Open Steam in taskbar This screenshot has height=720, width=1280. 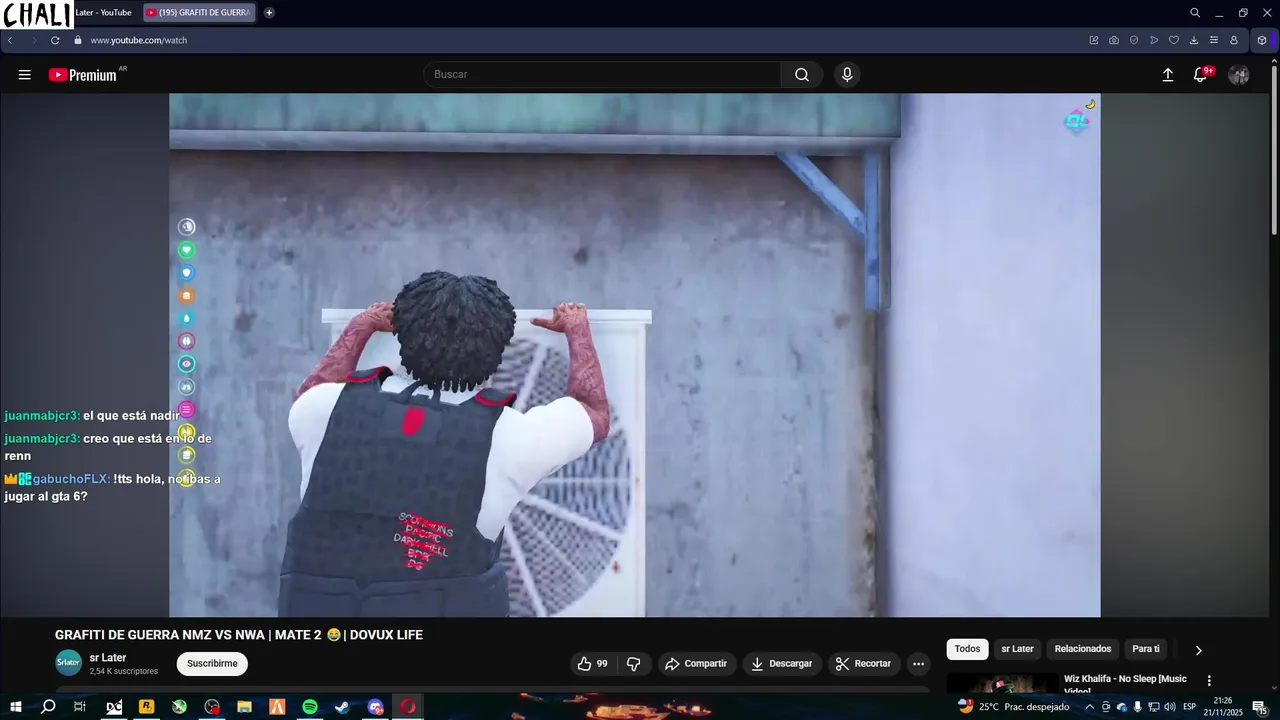(x=342, y=707)
